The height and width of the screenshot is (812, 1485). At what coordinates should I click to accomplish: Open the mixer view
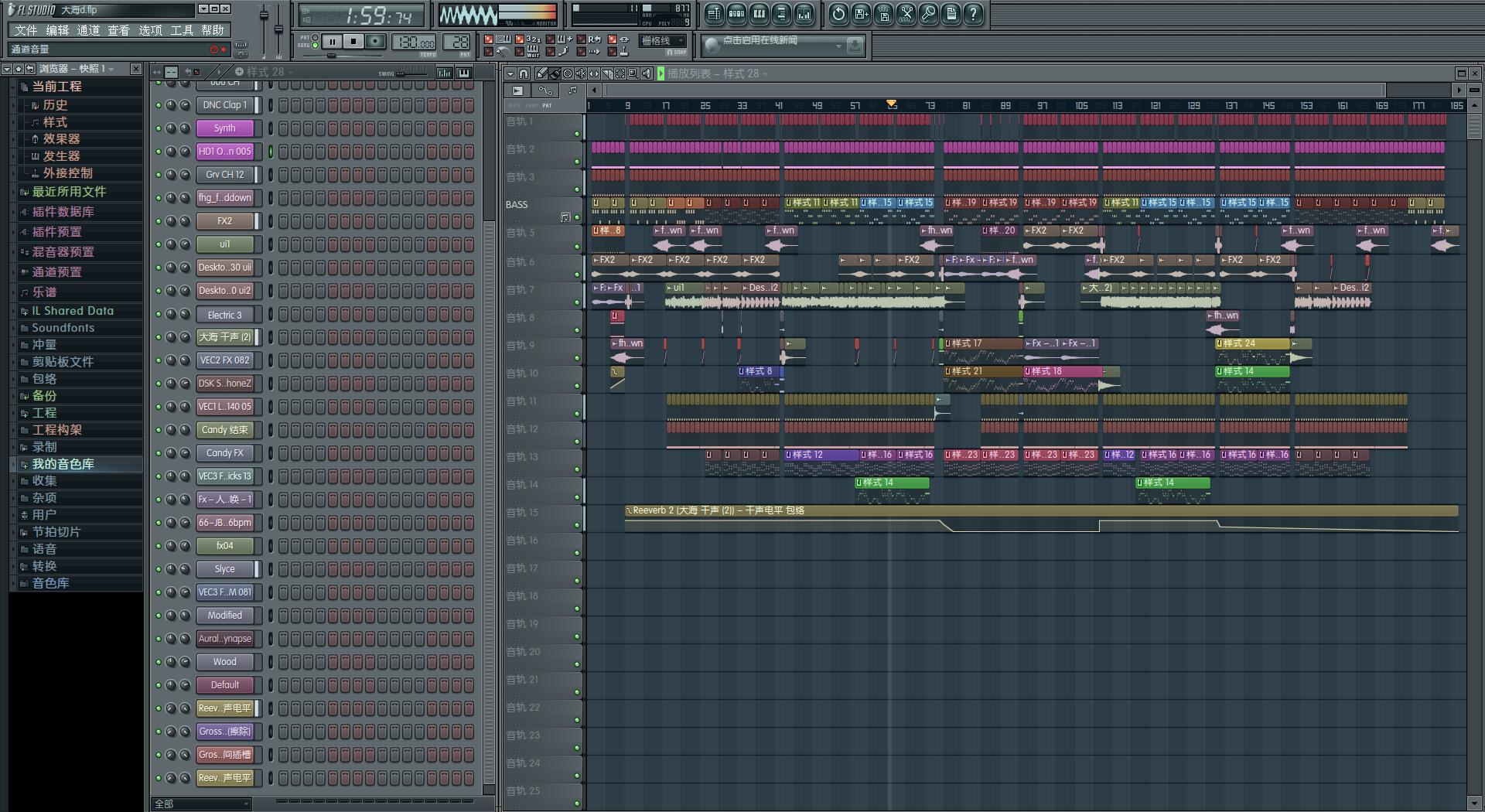pyautogui.click(x=804, y=13)
